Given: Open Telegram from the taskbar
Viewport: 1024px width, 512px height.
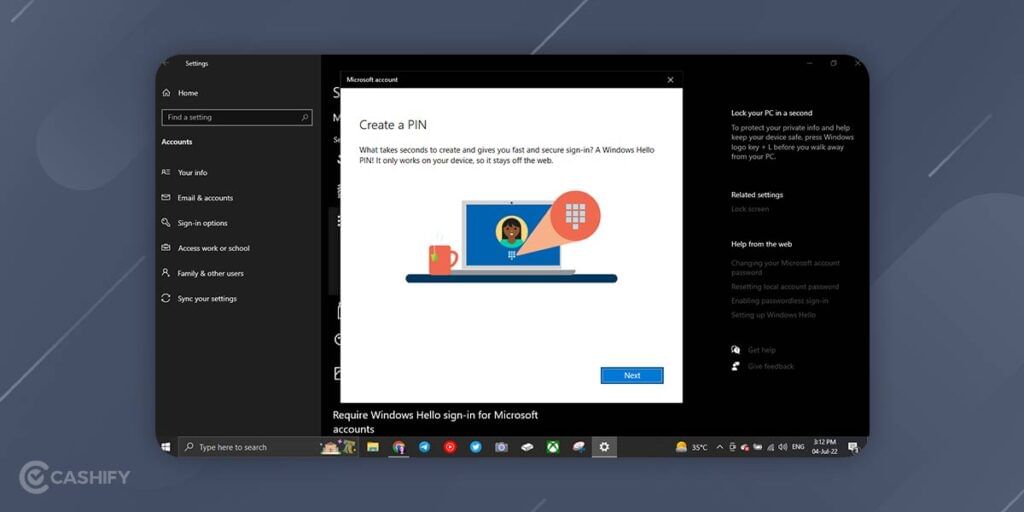Looking at the screenshot, I should point(424,447).
